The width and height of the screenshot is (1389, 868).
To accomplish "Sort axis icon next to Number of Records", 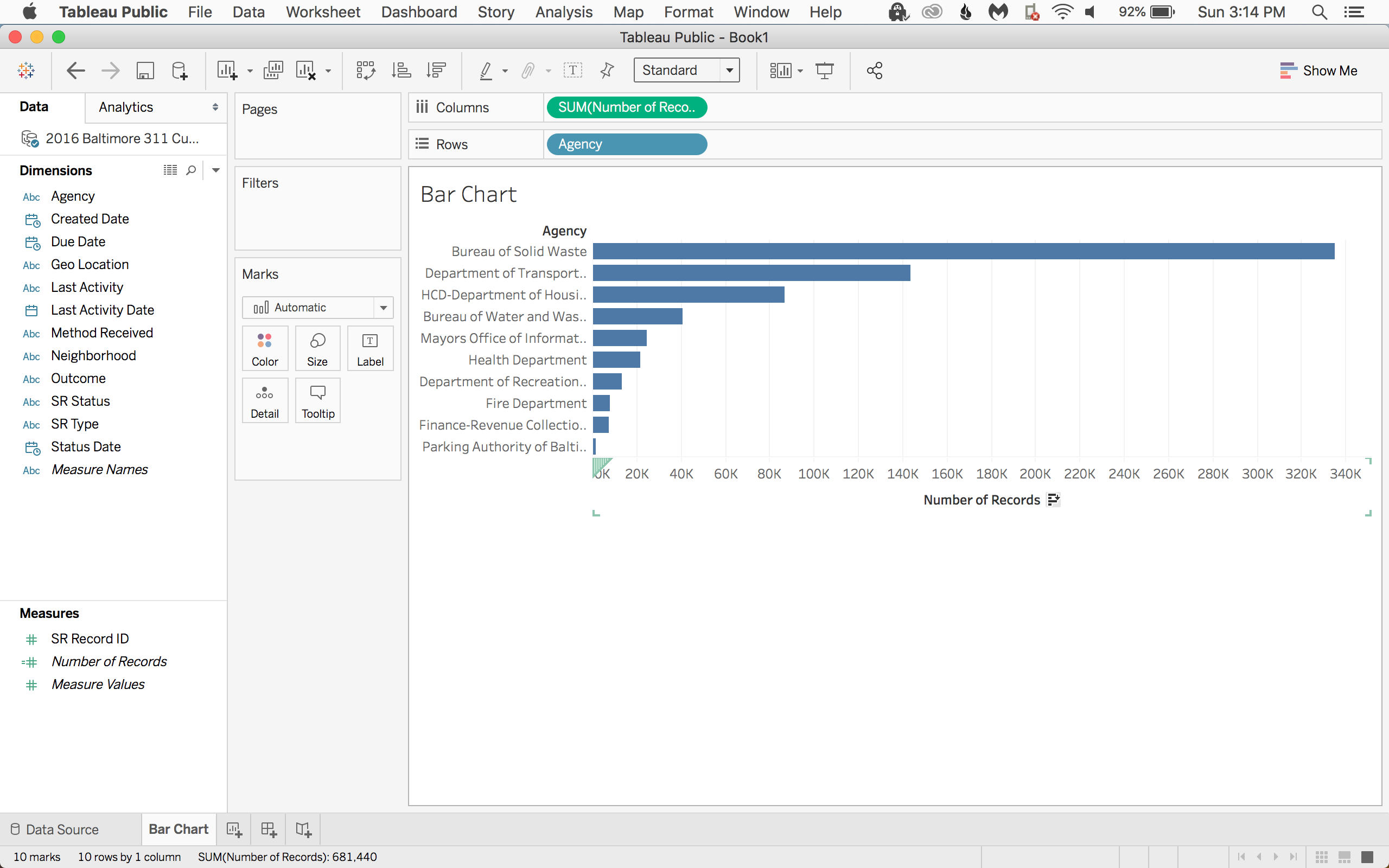I will 1053,500.
